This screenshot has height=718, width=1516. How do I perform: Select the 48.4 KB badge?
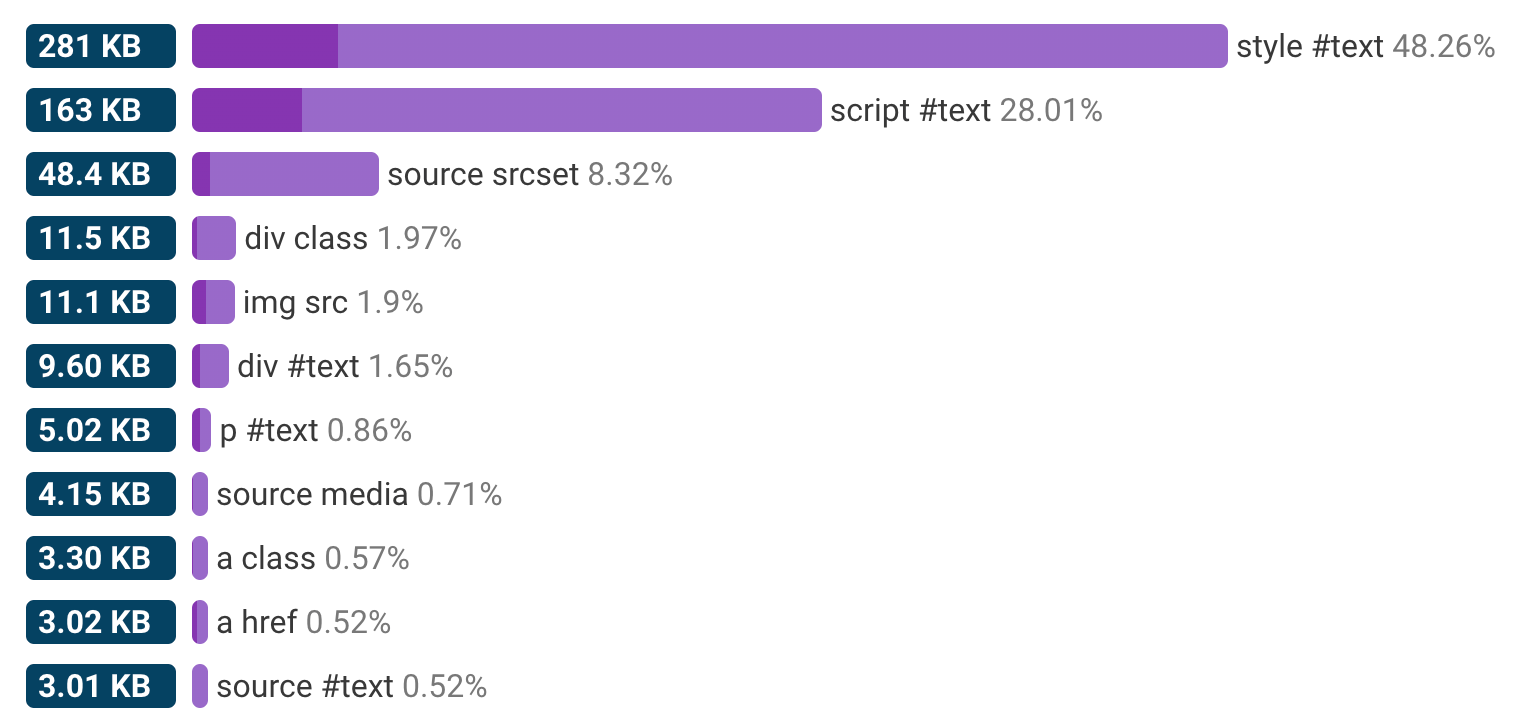click(101, 174)
